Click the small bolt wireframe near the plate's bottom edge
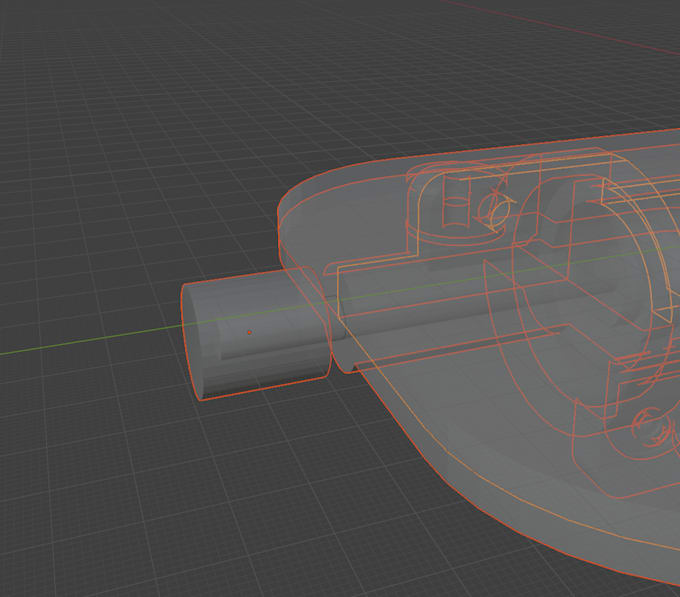680x597 pixels. point(653,426)
